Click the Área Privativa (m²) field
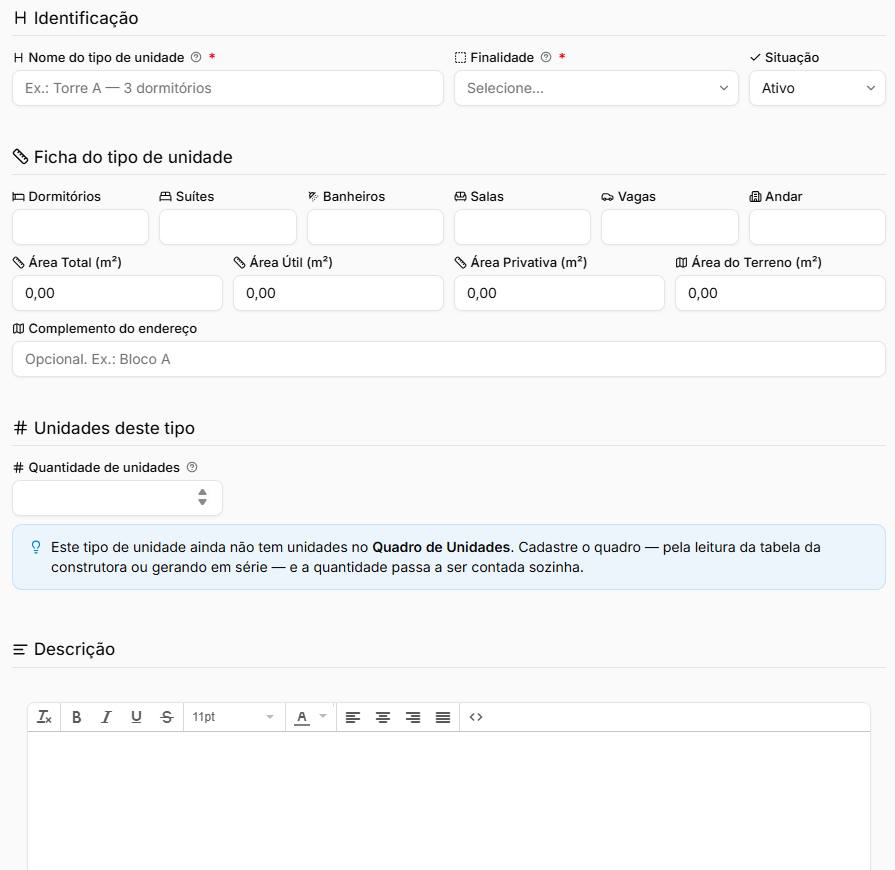Viewport: 895px width, 870px height. [x=559, y=293]
